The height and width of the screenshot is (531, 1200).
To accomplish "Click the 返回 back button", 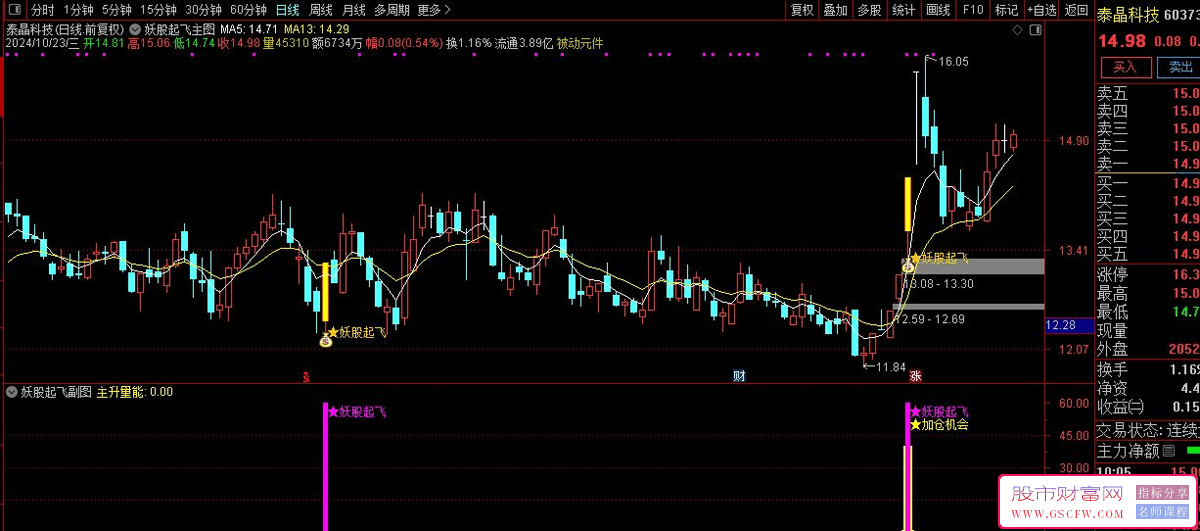I will point(1076,10).
